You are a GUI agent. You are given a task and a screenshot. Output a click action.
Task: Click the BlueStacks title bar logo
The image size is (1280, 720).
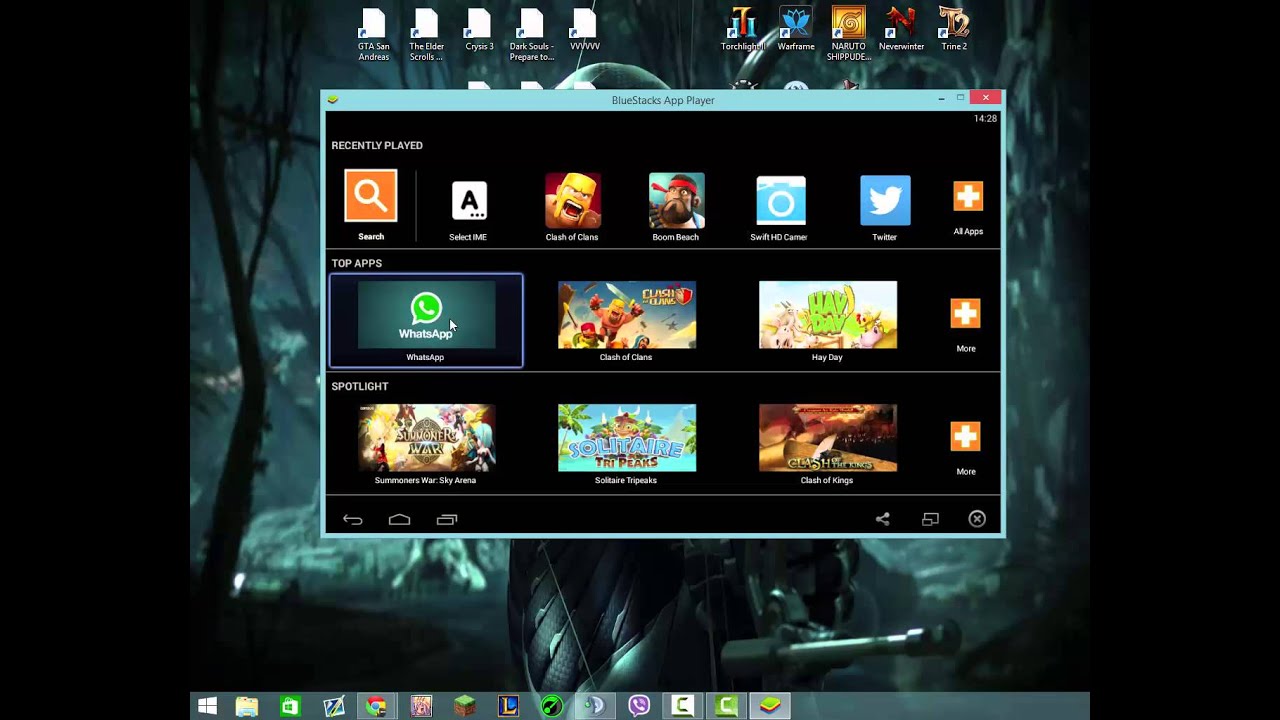pyautogui.click(x=333, y=100)
